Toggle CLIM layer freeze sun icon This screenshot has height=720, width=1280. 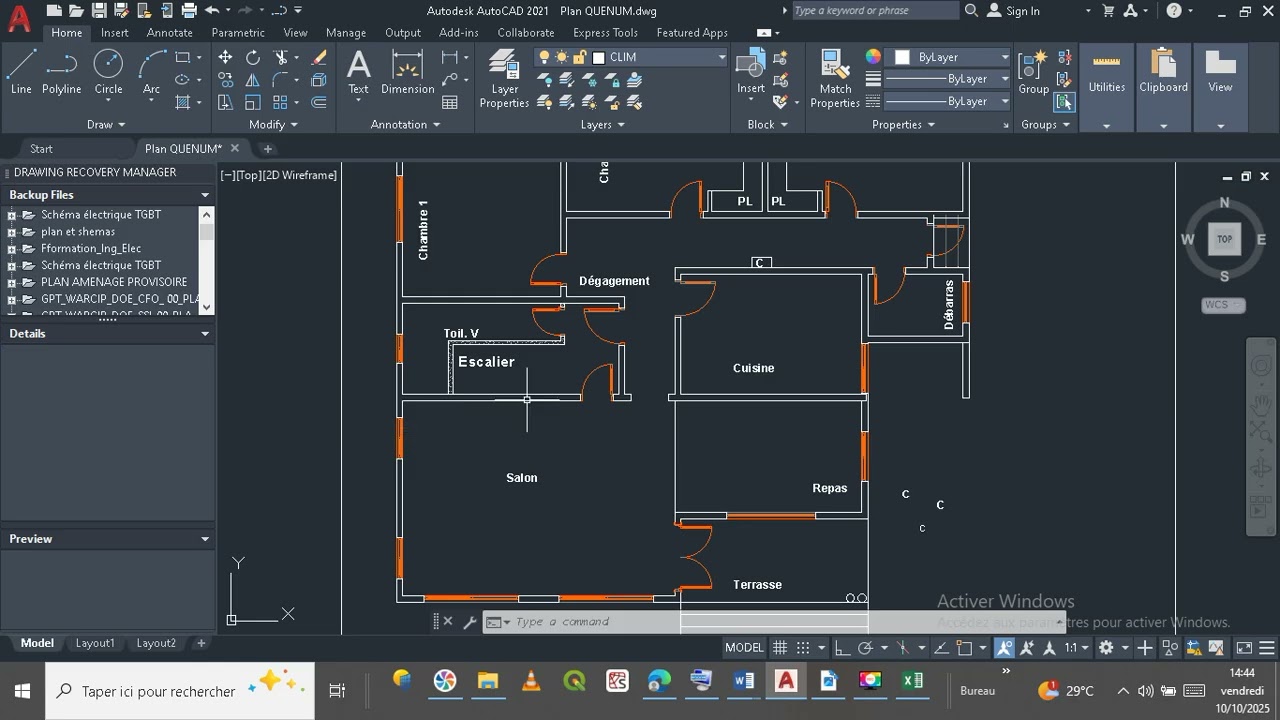click(x=563, y=57)
